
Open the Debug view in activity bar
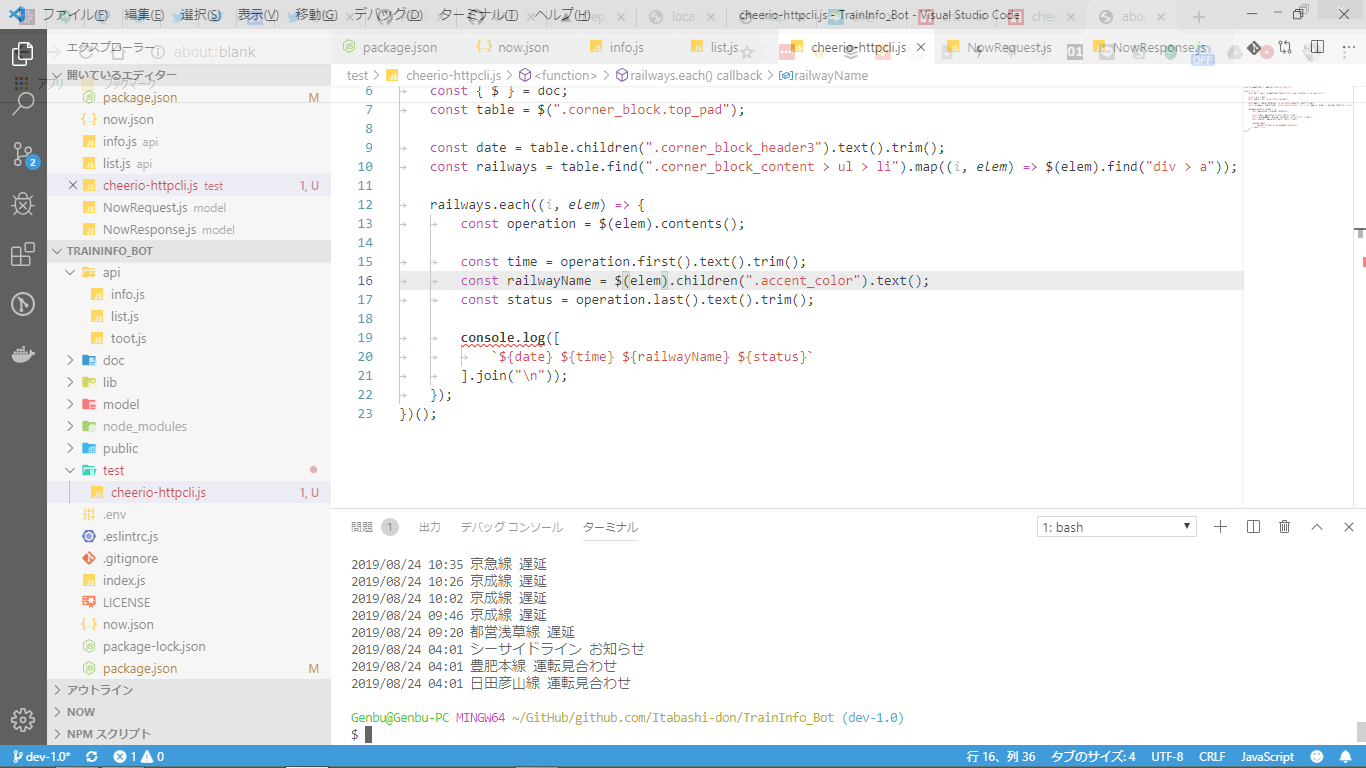point(23,204)
